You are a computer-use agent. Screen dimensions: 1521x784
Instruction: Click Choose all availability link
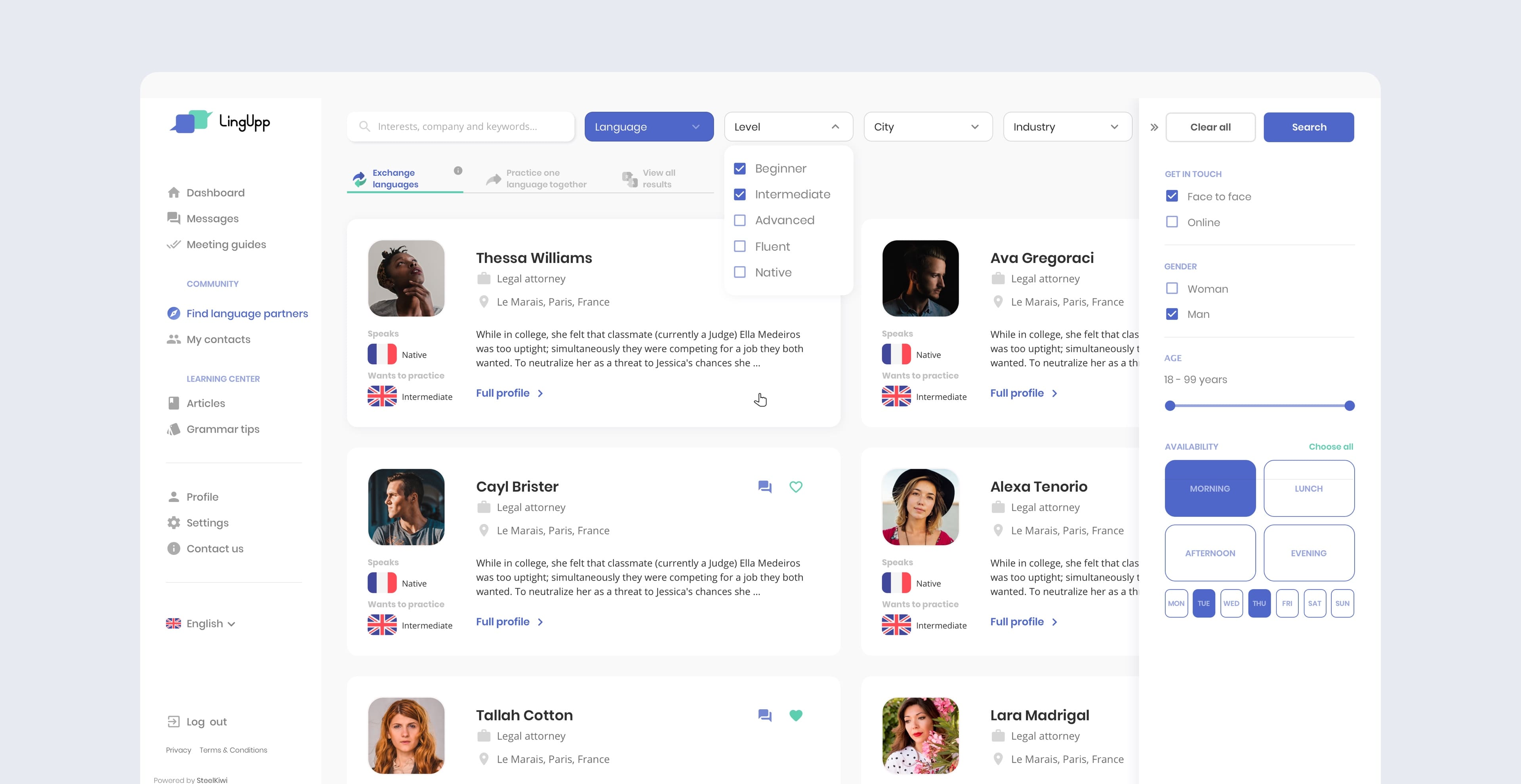point(1331,446)
